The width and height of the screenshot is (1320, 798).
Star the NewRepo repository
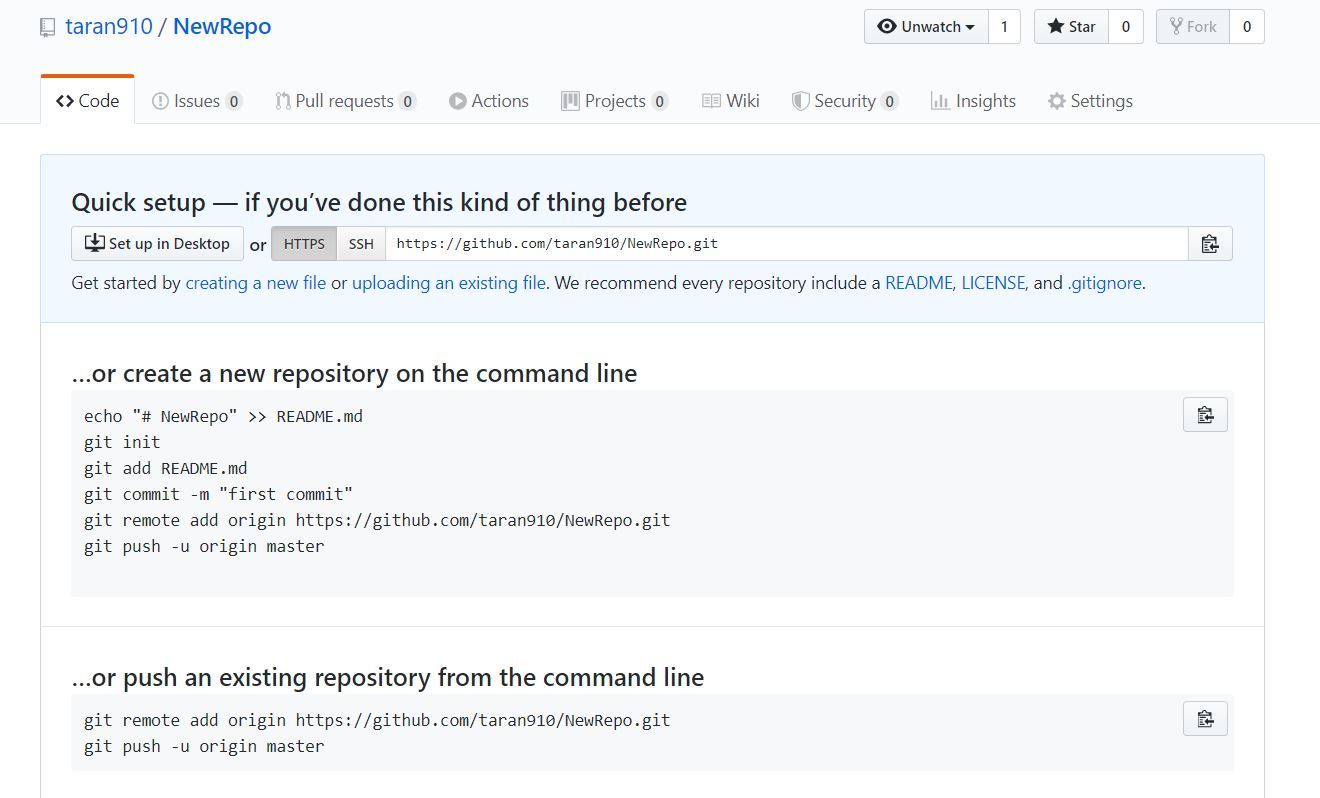pos(1070,26)
